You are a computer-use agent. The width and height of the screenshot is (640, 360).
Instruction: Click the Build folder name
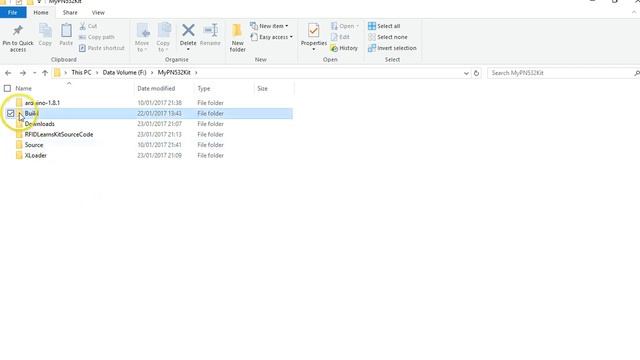click(31, 113)
